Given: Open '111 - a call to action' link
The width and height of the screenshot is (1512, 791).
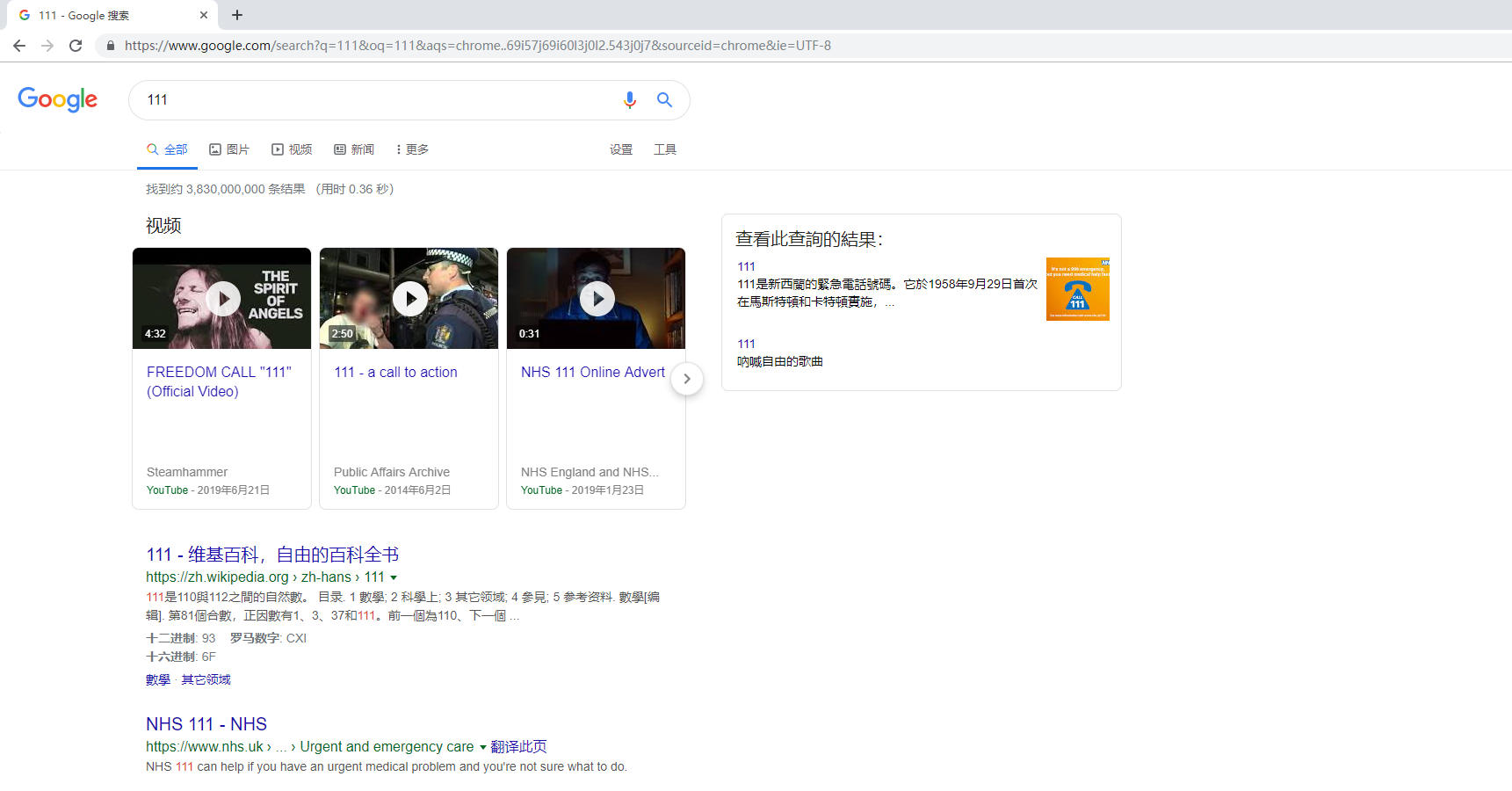Looking at the screenshot, I should pos(395,372).
